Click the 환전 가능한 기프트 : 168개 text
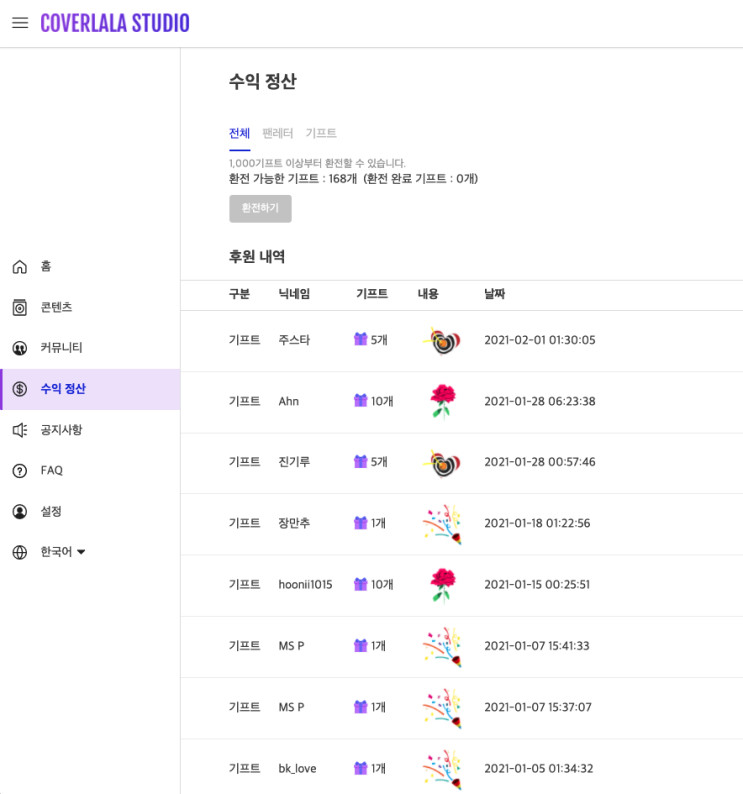 tap(293, 179)
